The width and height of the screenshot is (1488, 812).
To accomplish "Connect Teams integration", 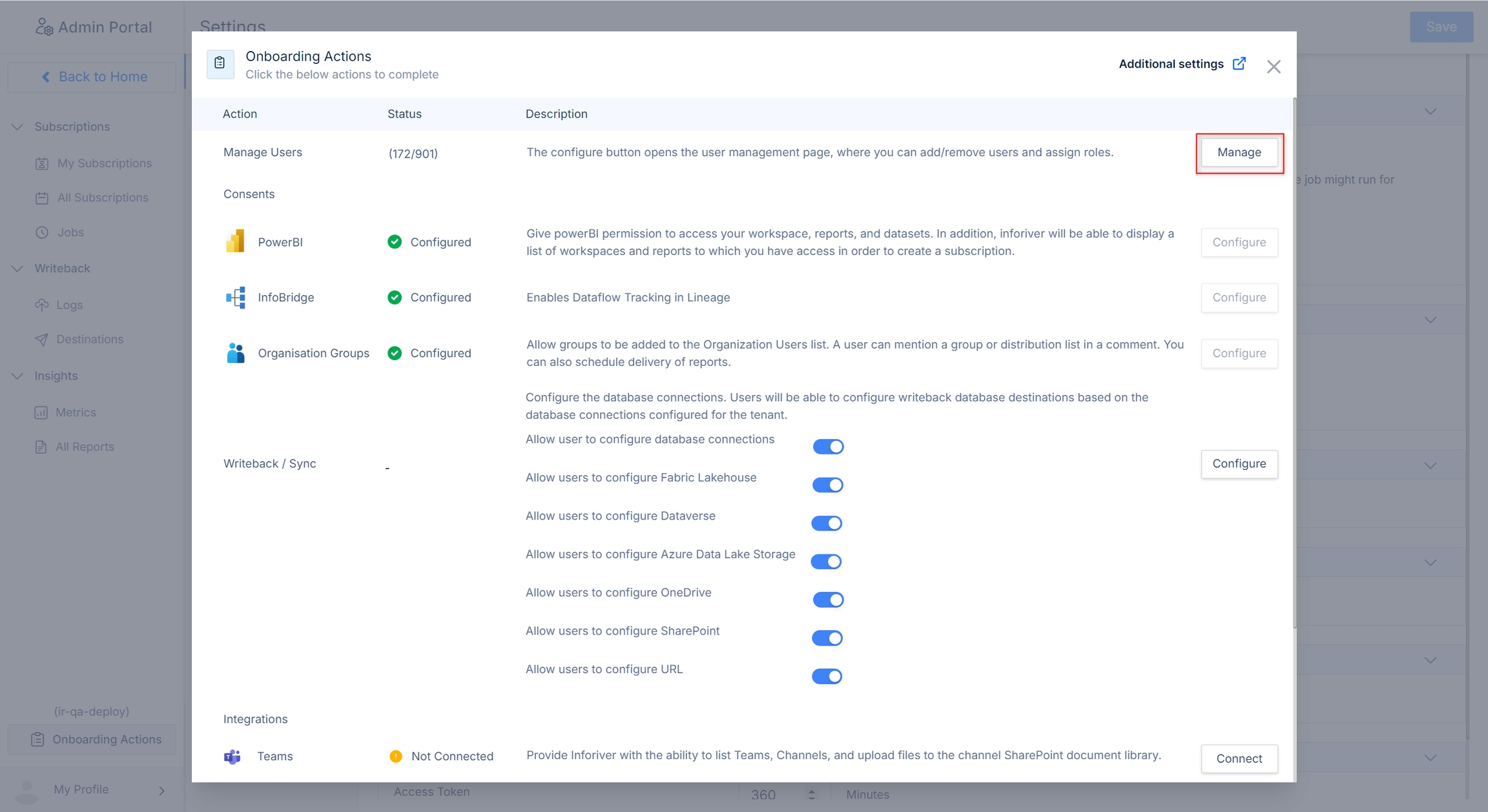I will tap(1239, 759).
